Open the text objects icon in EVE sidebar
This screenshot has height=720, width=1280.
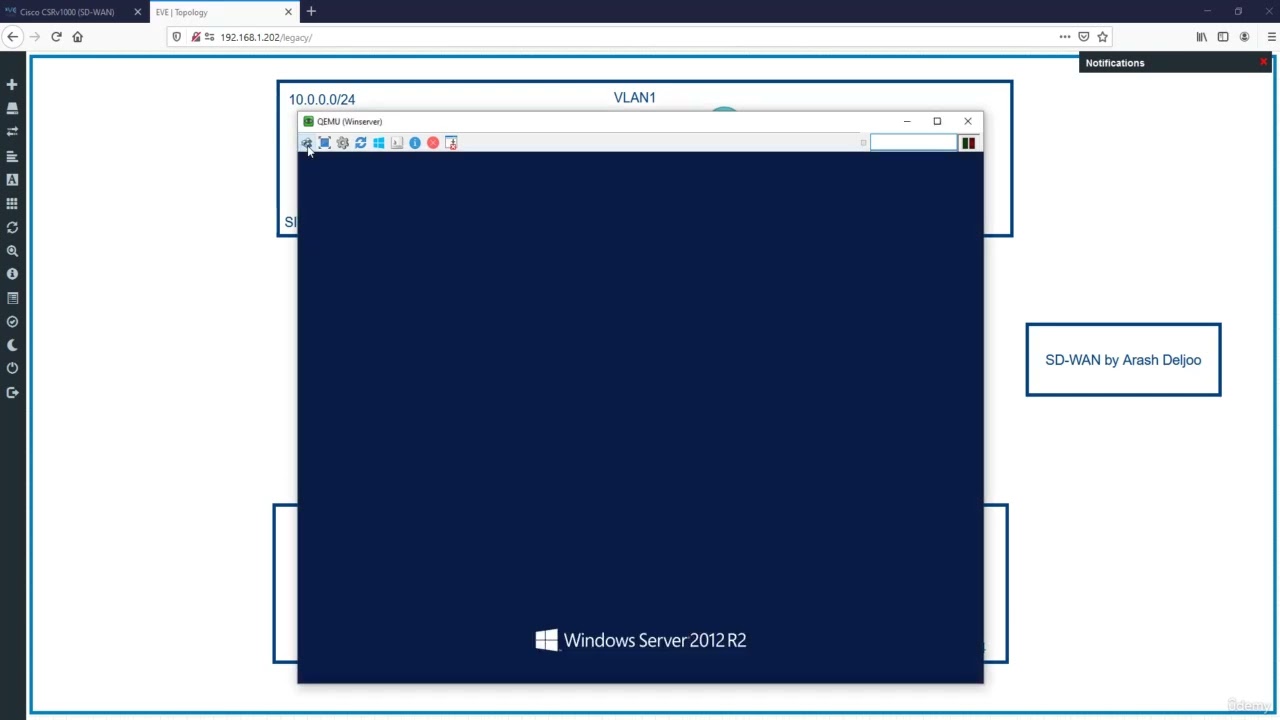point(12,180)
